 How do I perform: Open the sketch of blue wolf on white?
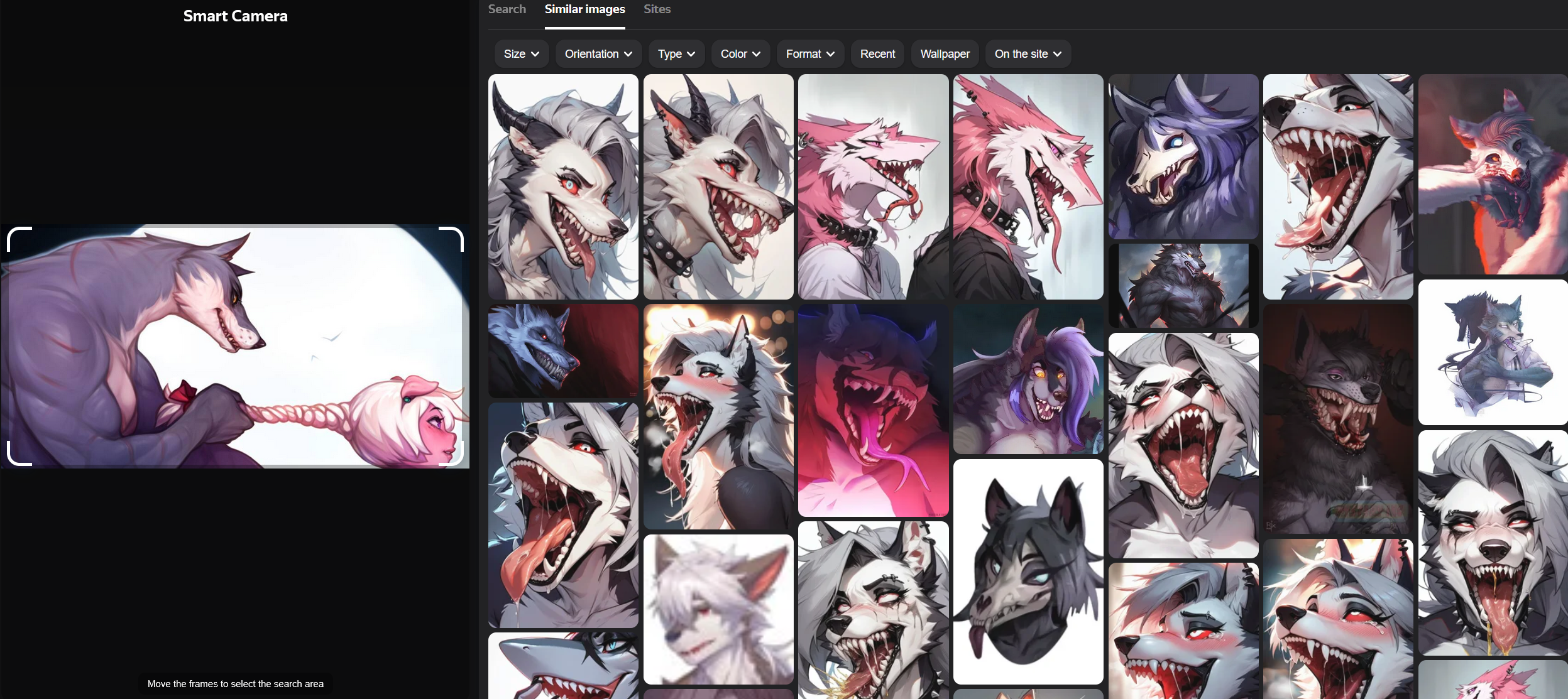coord(1493,352)
